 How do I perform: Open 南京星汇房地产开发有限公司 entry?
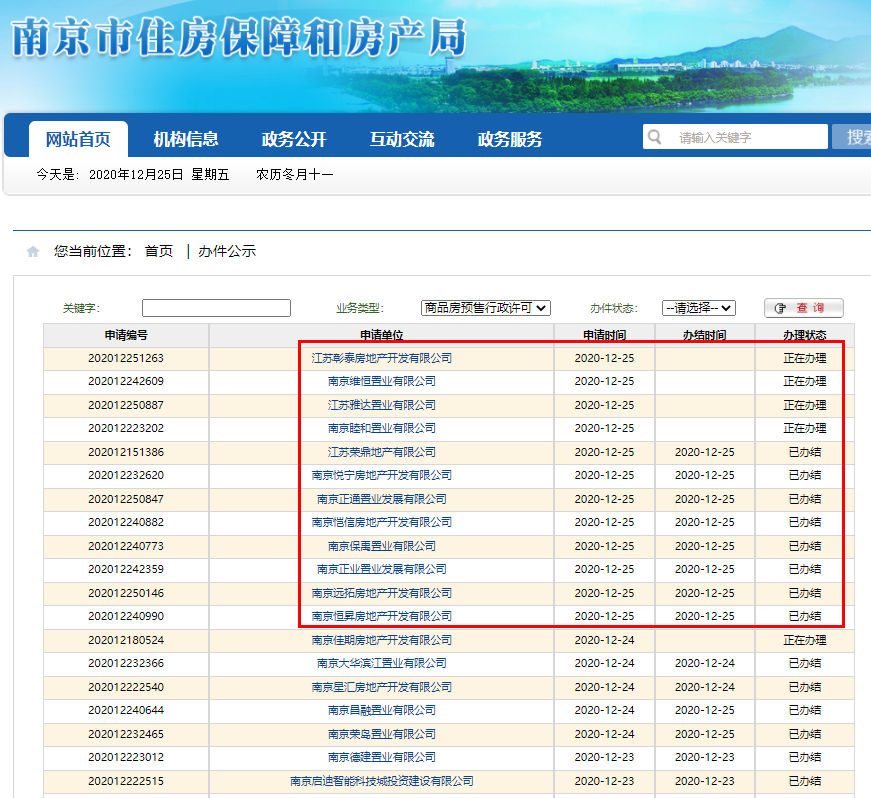coord(382,687)
